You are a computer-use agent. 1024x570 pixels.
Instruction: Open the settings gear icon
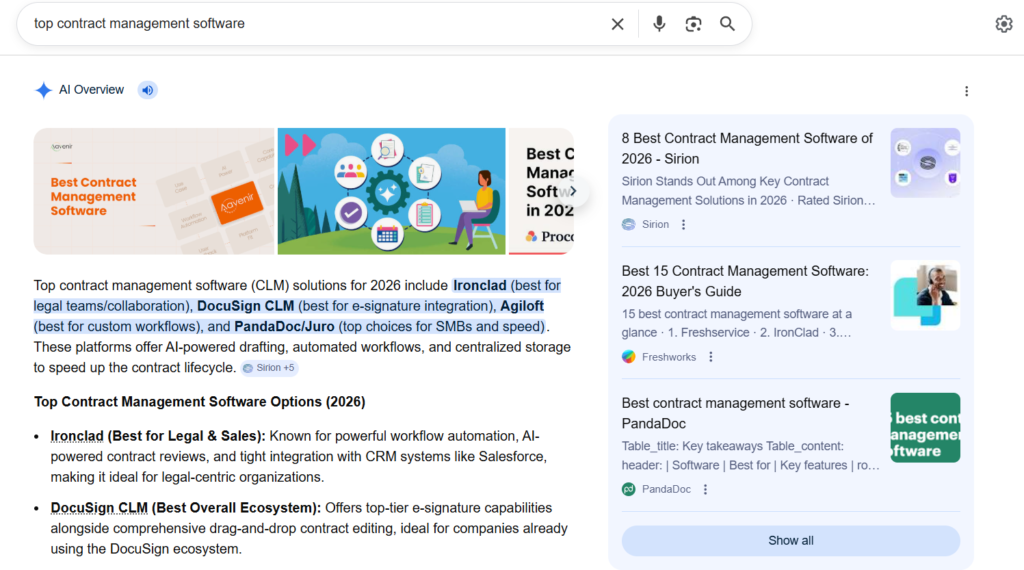(x=1004, y=24)
